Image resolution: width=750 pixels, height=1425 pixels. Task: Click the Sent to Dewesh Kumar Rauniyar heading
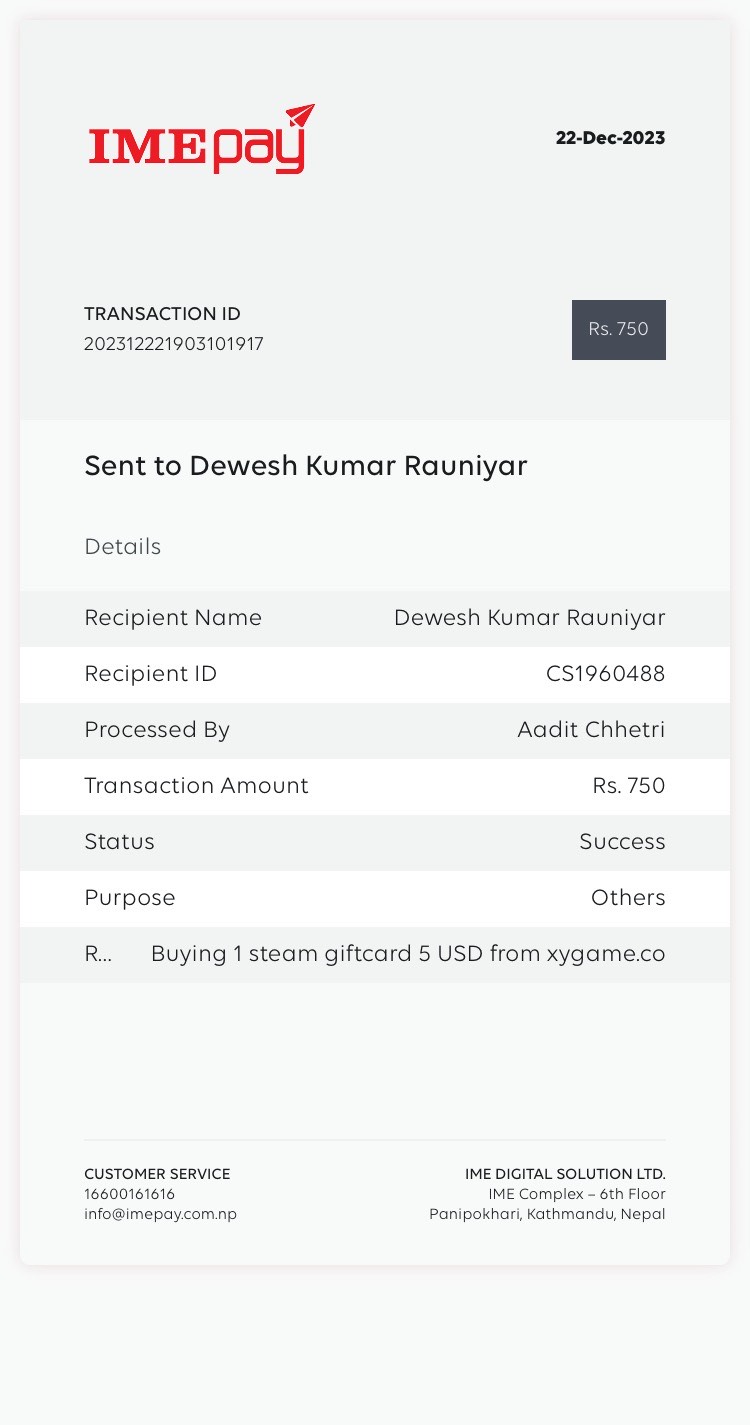[305, 466]
